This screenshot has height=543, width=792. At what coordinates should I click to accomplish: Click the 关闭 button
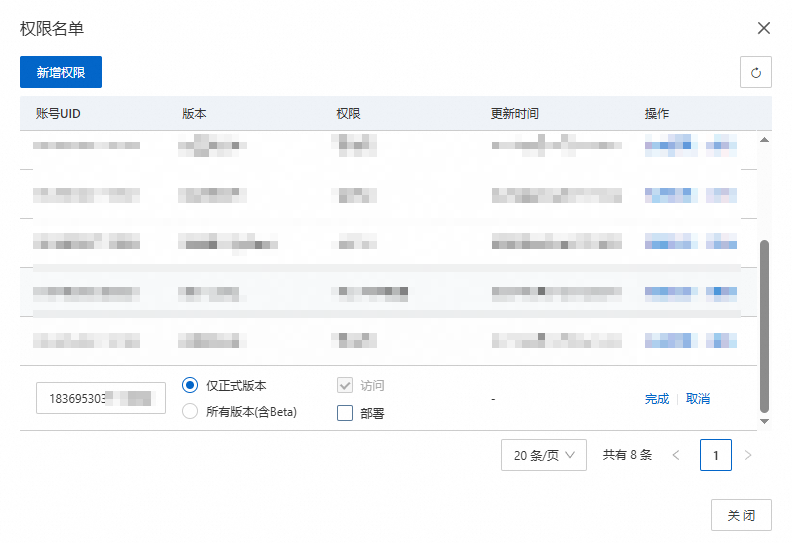pyautogui.click(x=741, y=515)
